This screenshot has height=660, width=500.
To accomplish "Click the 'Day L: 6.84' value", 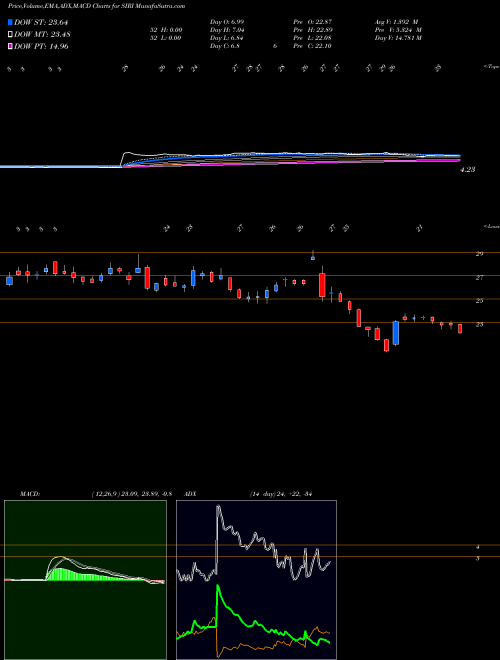I will [227, 38].
